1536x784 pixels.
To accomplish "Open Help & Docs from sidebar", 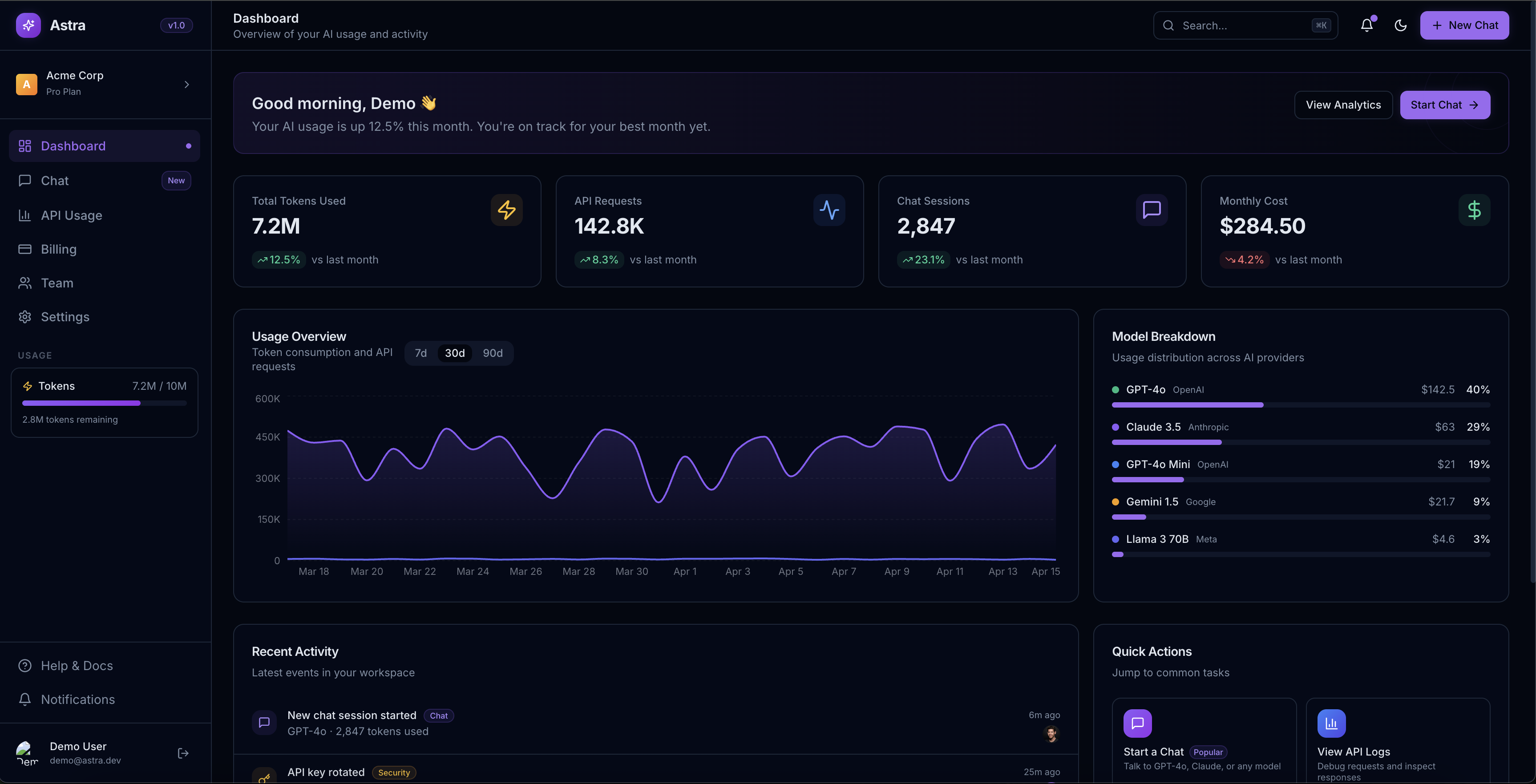I will pos(77,665).
